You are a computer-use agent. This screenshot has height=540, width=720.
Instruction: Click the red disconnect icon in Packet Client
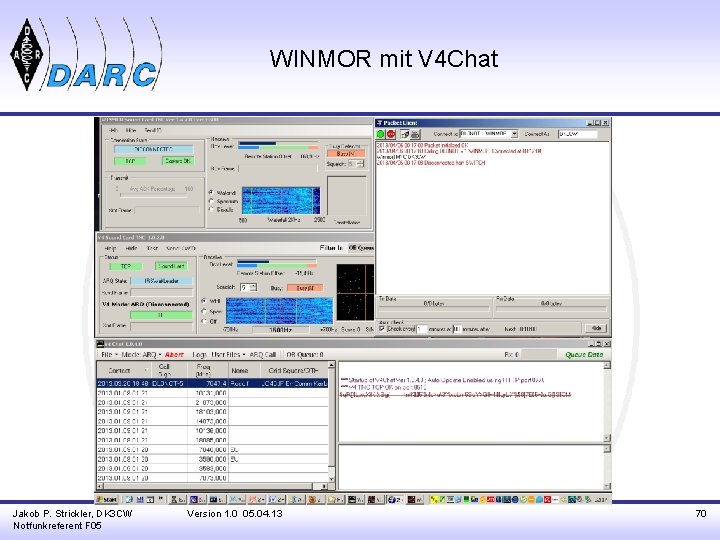coord(391,134)
